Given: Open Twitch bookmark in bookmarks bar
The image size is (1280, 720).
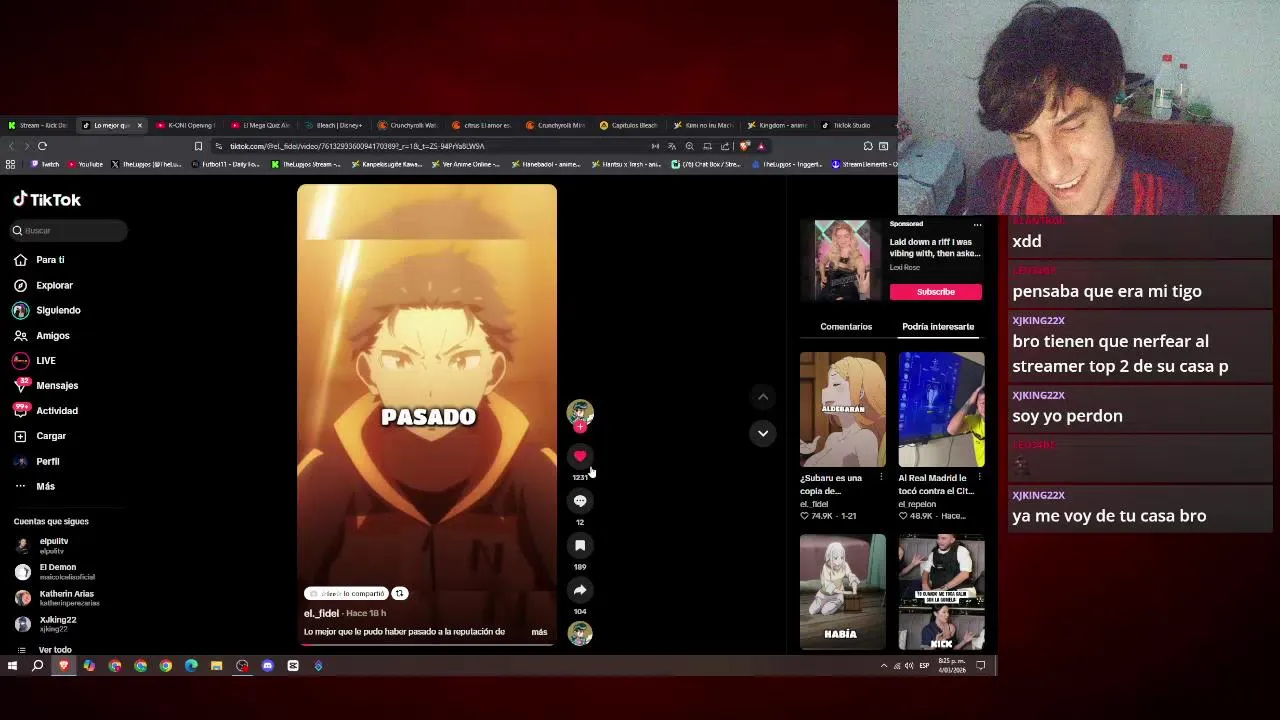Looking at the screenshot, I should click(45, 164).
